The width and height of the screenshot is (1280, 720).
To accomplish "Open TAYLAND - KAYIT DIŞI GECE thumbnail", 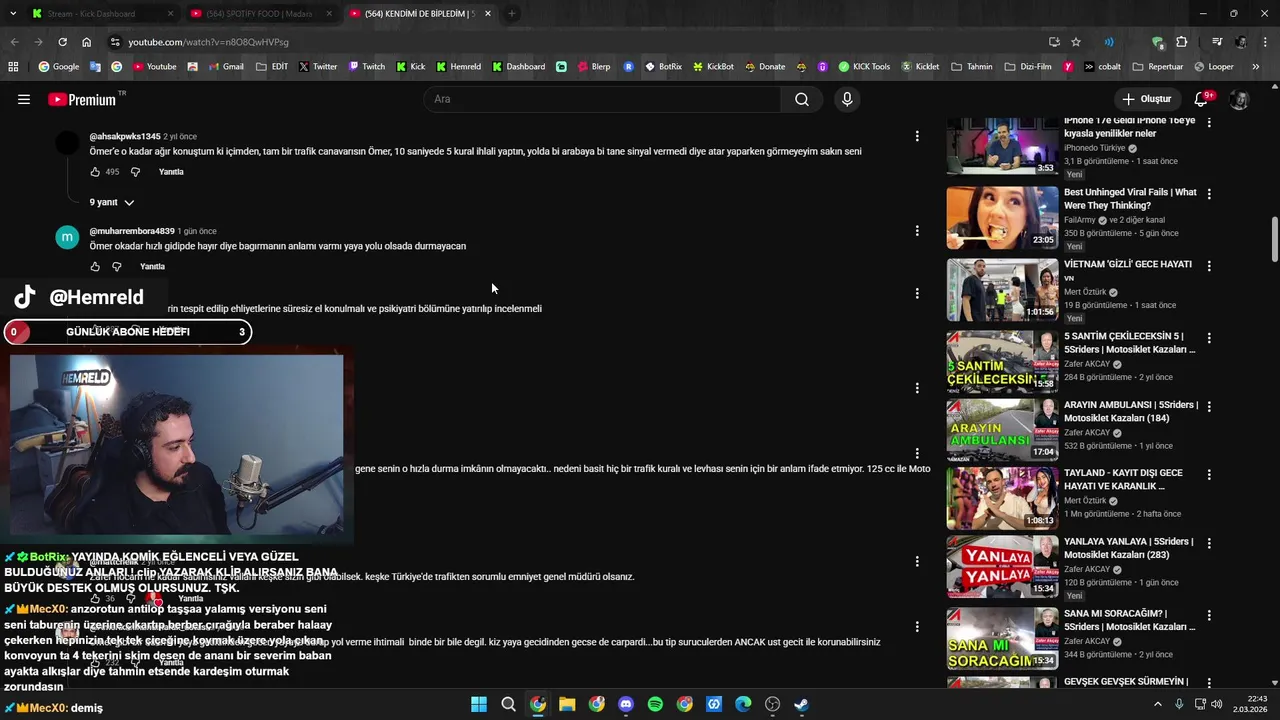I will click(1002, 498).
